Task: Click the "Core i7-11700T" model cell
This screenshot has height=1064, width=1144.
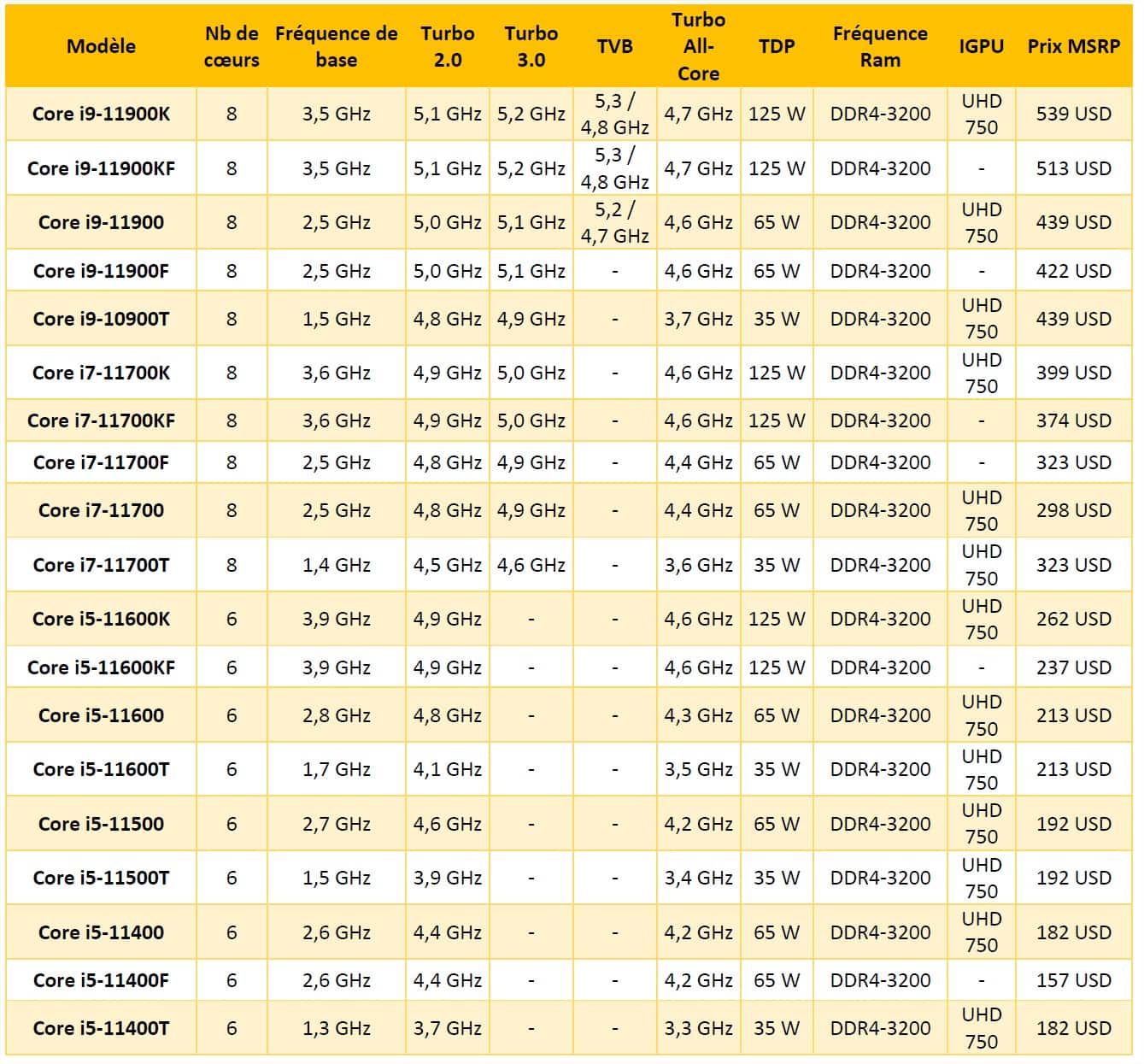Action: coord(101,565)
